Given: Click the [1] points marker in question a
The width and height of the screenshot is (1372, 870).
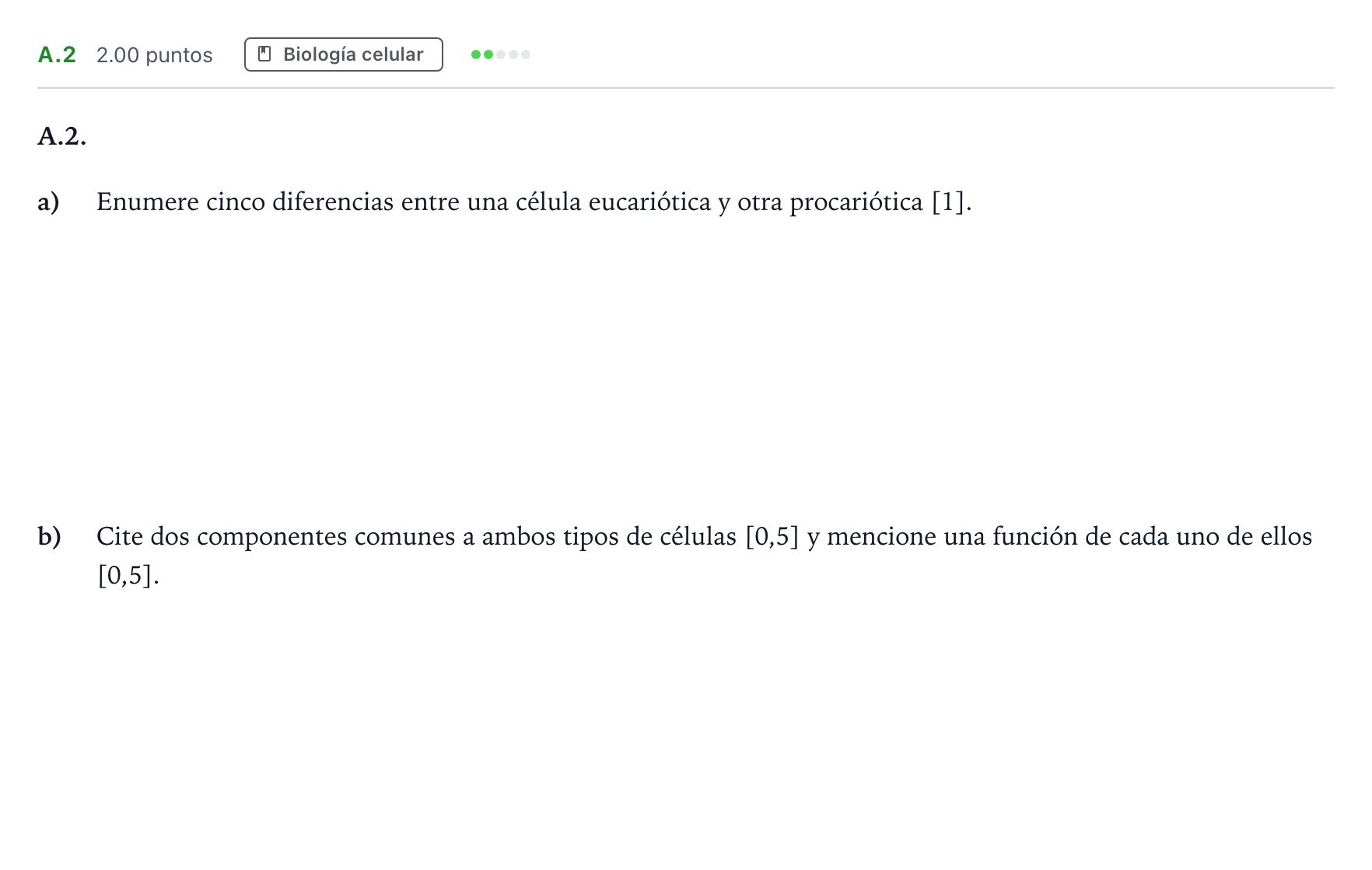Looking at the screenshot, I should click(x=948, y=202).
